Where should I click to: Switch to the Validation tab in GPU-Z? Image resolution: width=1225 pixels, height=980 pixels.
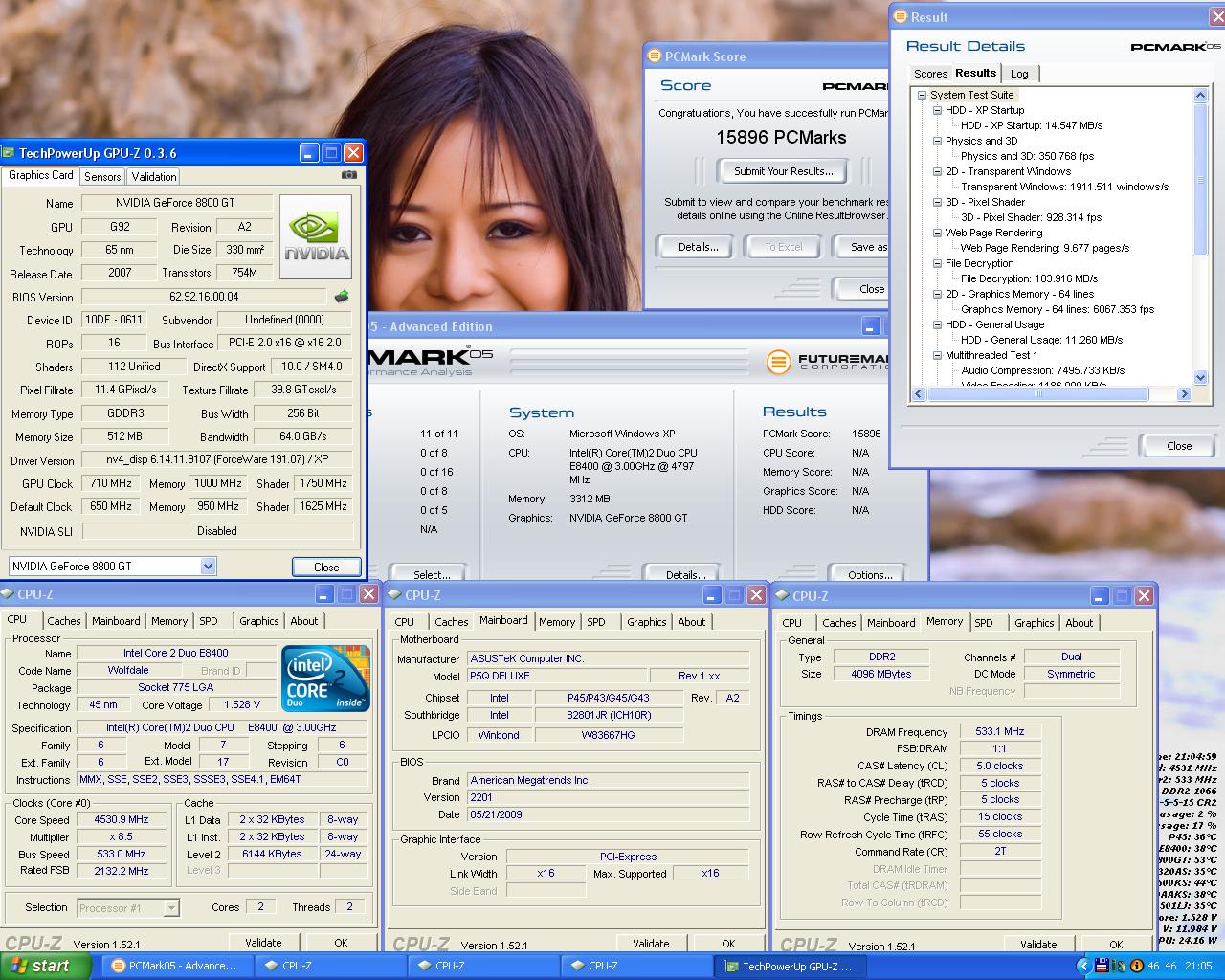154,176
